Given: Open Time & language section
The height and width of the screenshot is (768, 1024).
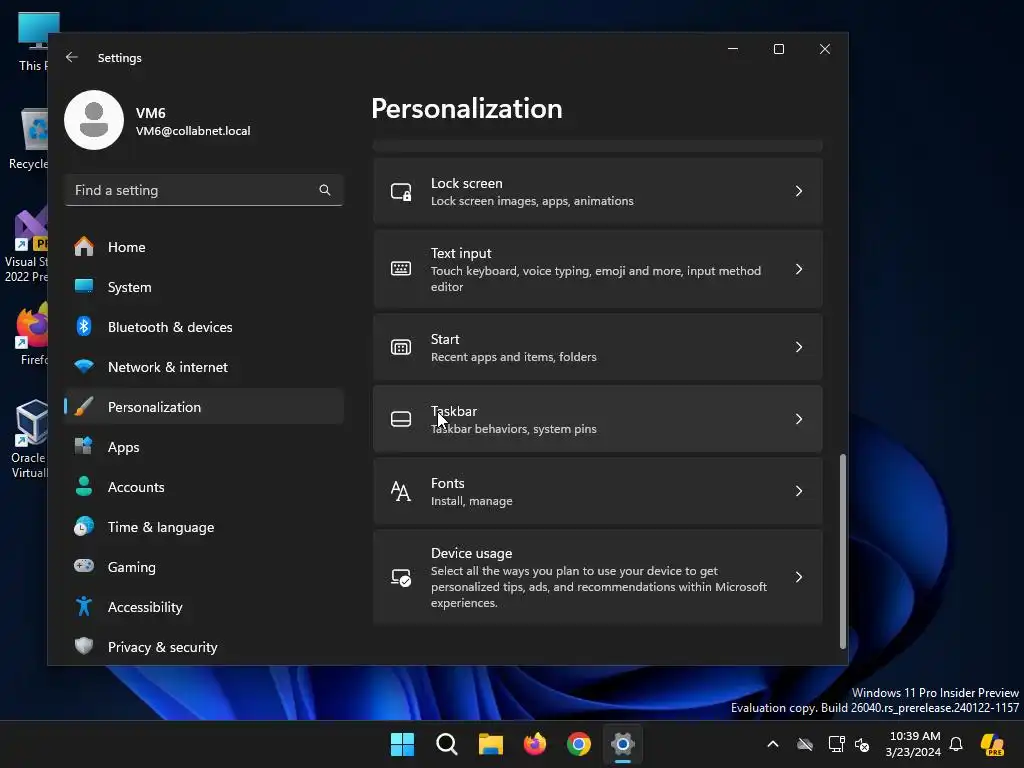Looking at the screenshot, I should 204,526.
